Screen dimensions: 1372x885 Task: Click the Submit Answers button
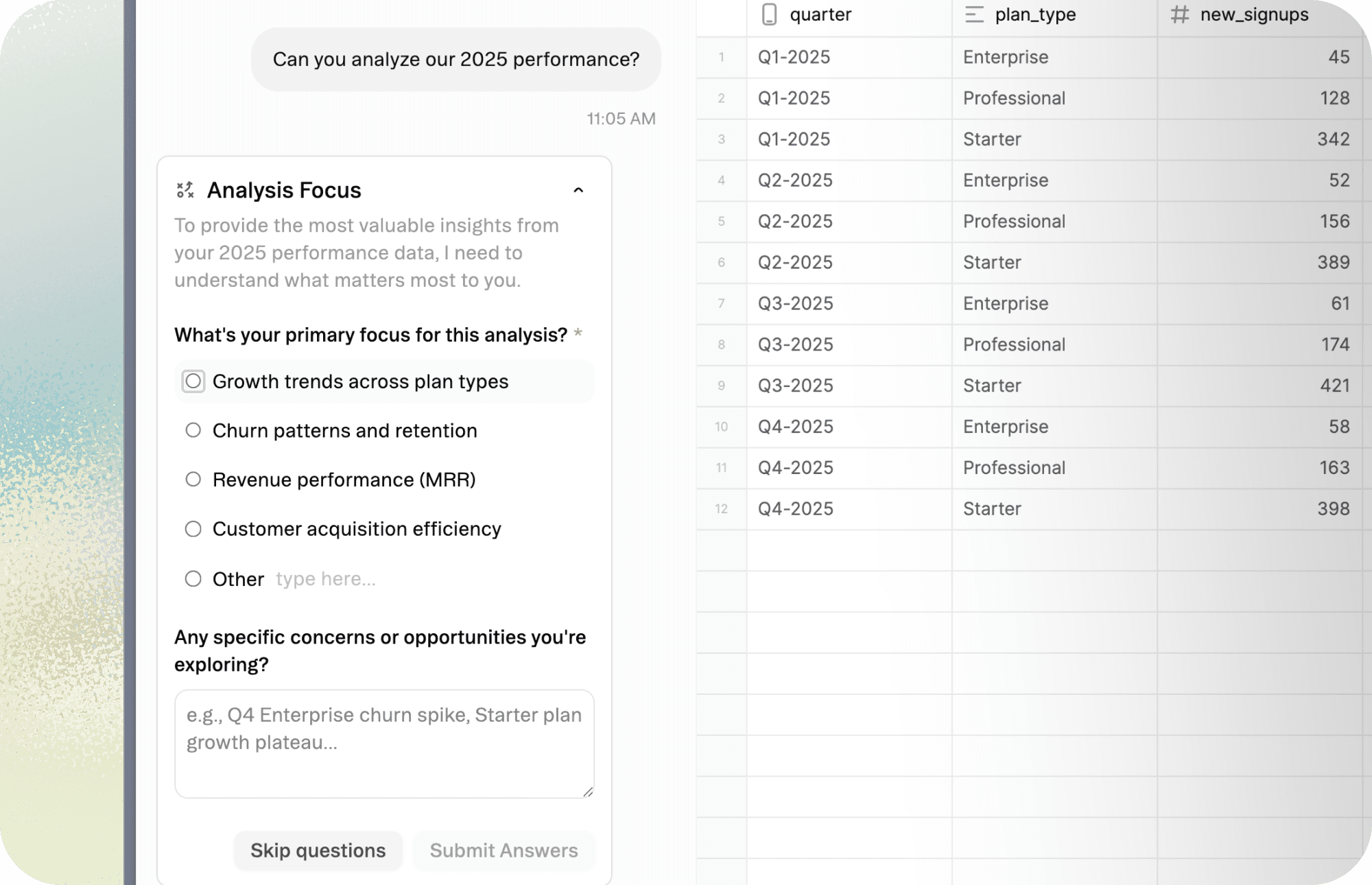(504, 851)
